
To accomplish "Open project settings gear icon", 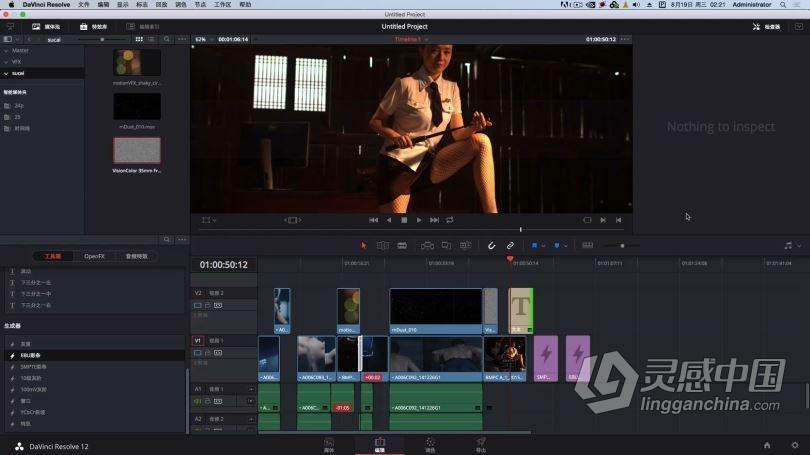I will [x=795, y=445].
